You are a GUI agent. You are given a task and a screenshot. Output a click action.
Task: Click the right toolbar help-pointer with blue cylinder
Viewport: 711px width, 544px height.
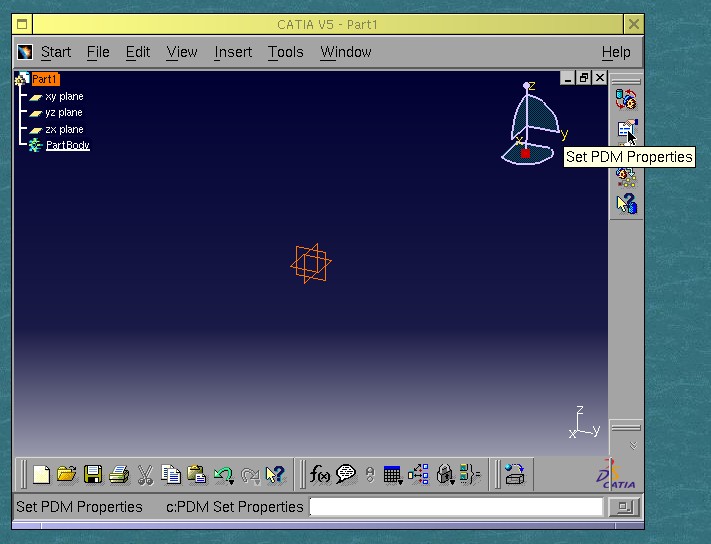[626, 204]
